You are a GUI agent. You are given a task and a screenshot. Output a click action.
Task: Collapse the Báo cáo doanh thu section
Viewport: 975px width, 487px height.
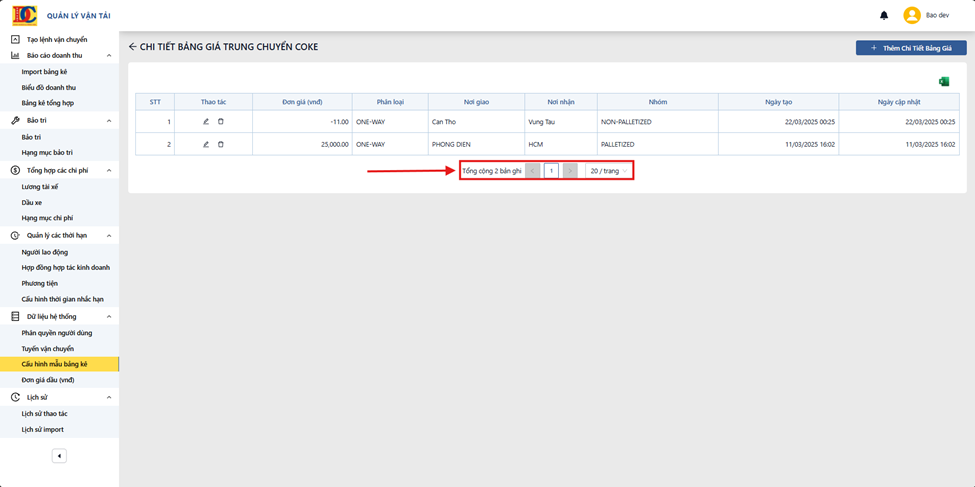109,55
